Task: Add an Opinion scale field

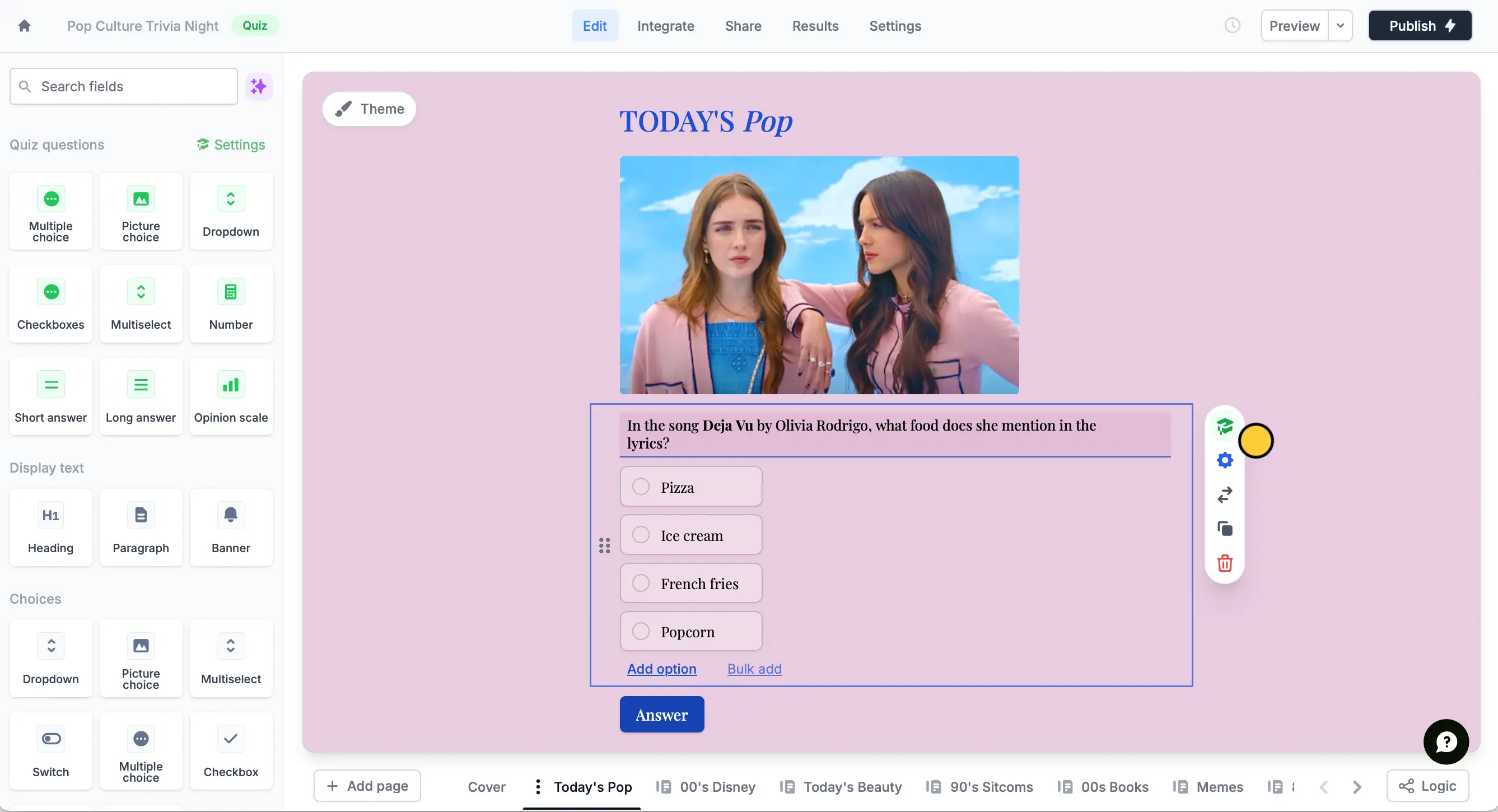Action: (x=231, y=396)
